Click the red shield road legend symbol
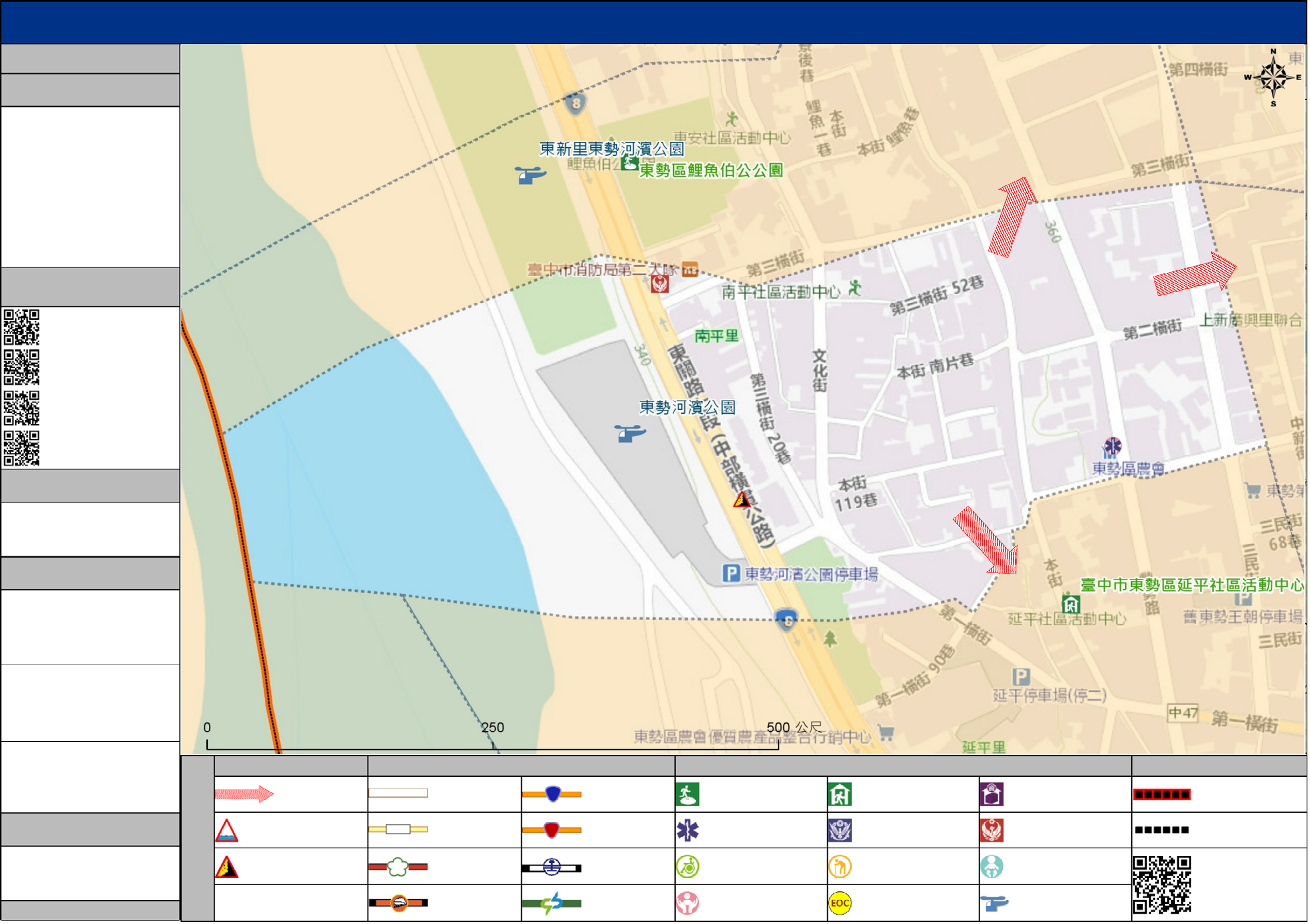This screenshot has width=1310, height=924. [552, 830]
